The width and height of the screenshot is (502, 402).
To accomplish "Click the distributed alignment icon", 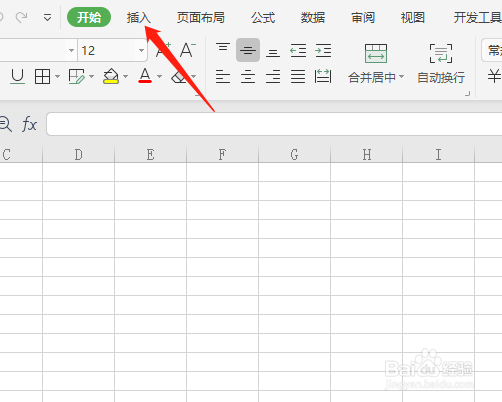I will (x=323, y=77).
